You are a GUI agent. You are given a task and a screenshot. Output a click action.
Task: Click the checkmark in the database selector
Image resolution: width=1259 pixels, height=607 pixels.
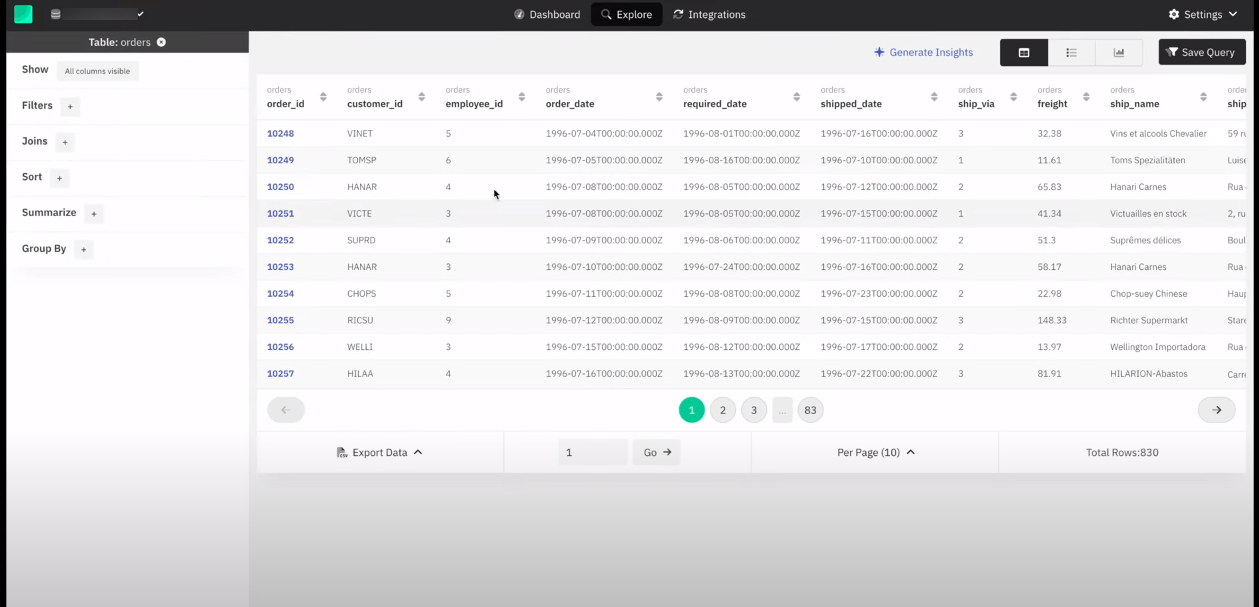point(141,14)
